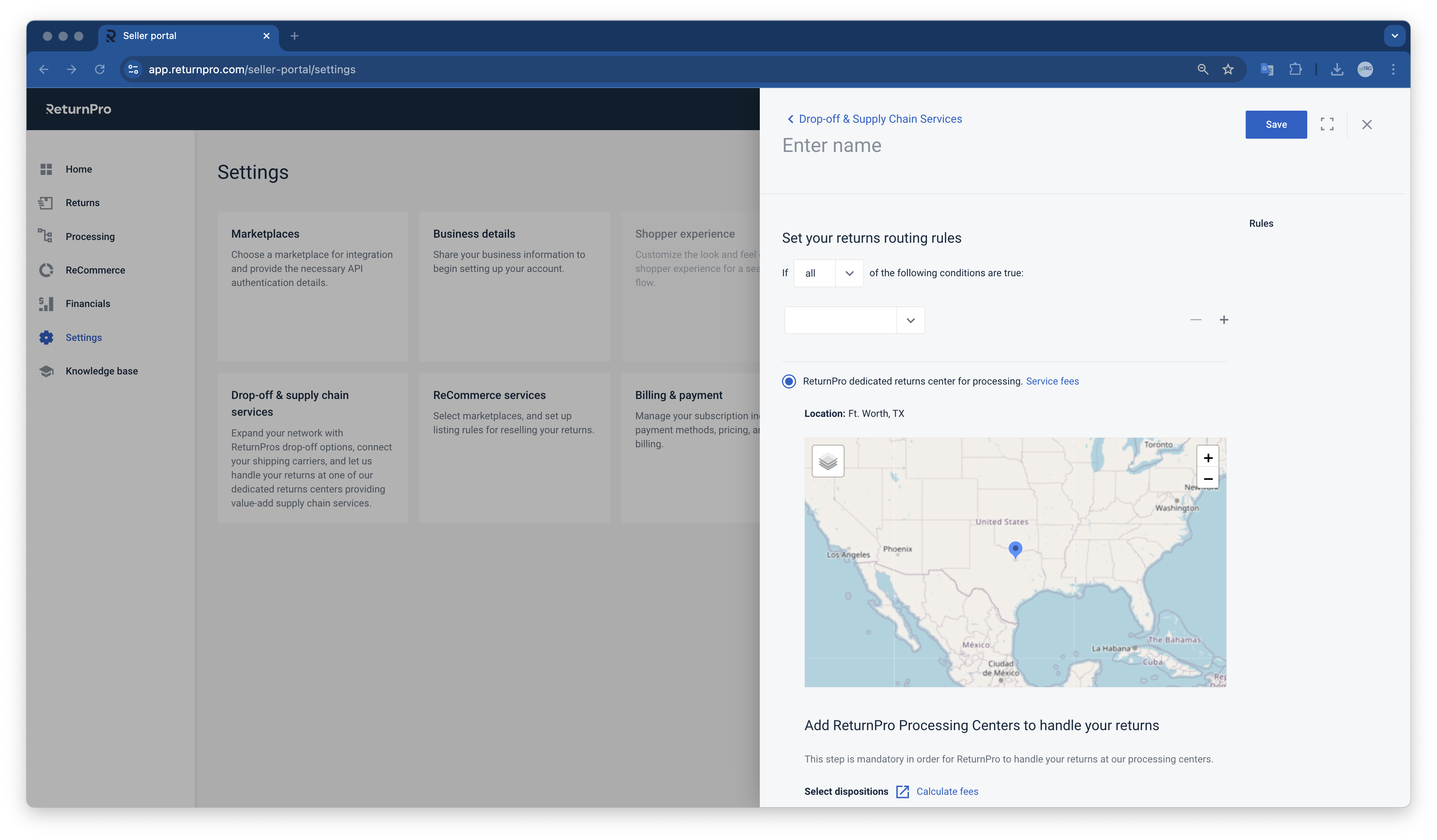Open Calculate fees external link icon
The width and height of the screenshot is (1437, 840).
902,792
